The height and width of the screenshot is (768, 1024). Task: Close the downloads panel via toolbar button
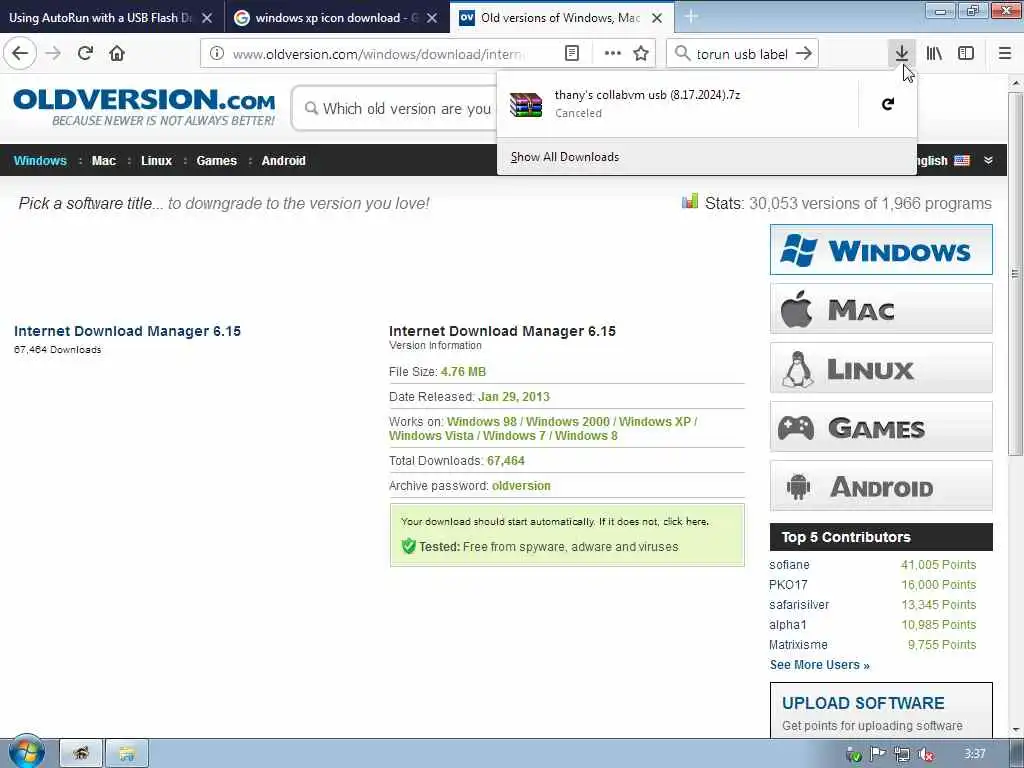coord(902,54)
